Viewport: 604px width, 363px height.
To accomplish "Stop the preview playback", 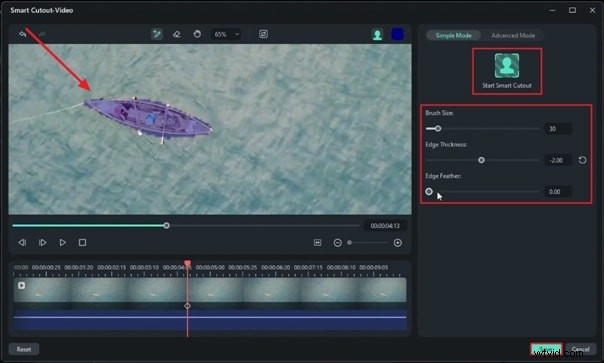I will click(x=82, y=242).
